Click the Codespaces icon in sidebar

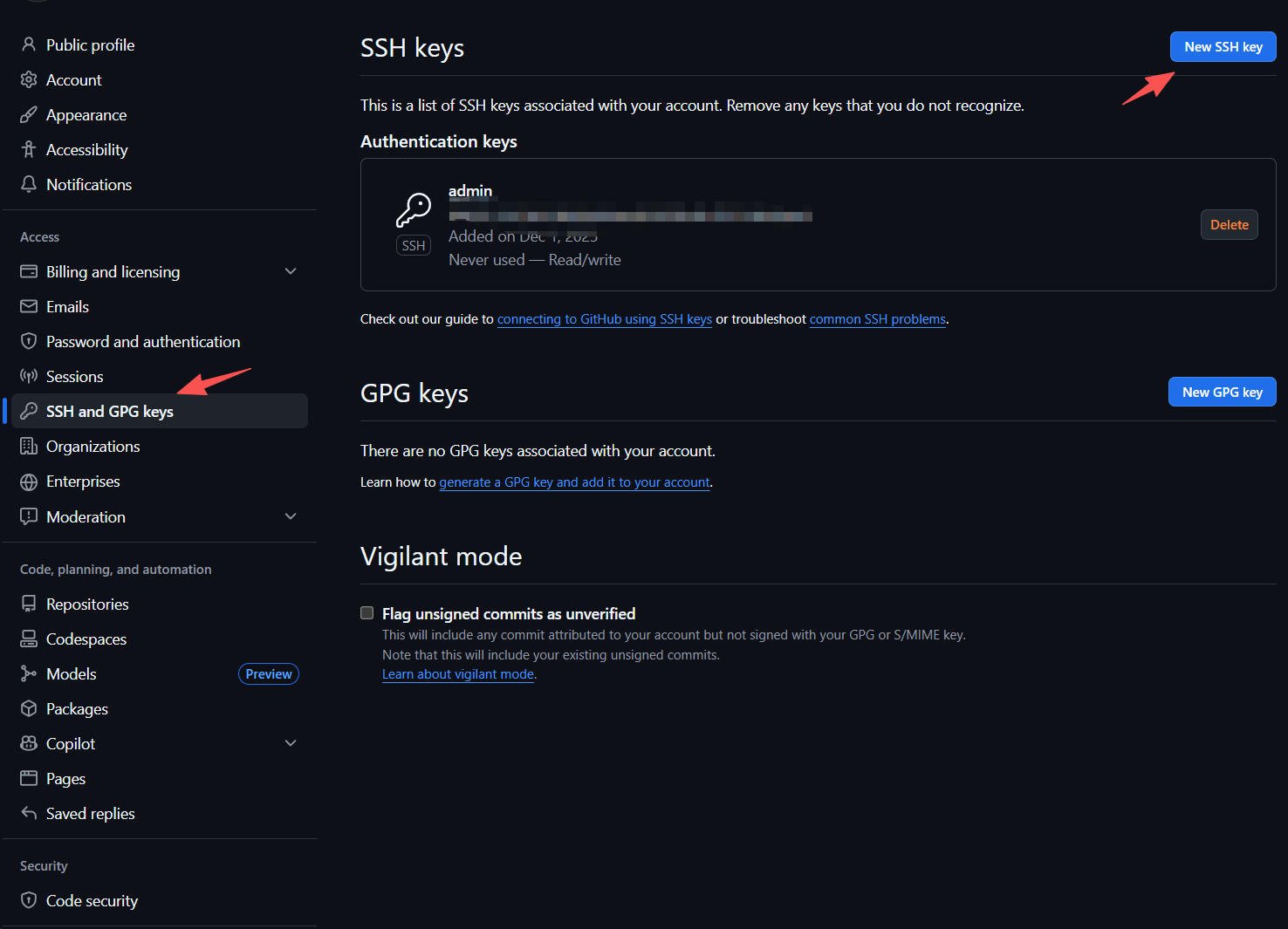click(x=29, y=639)
